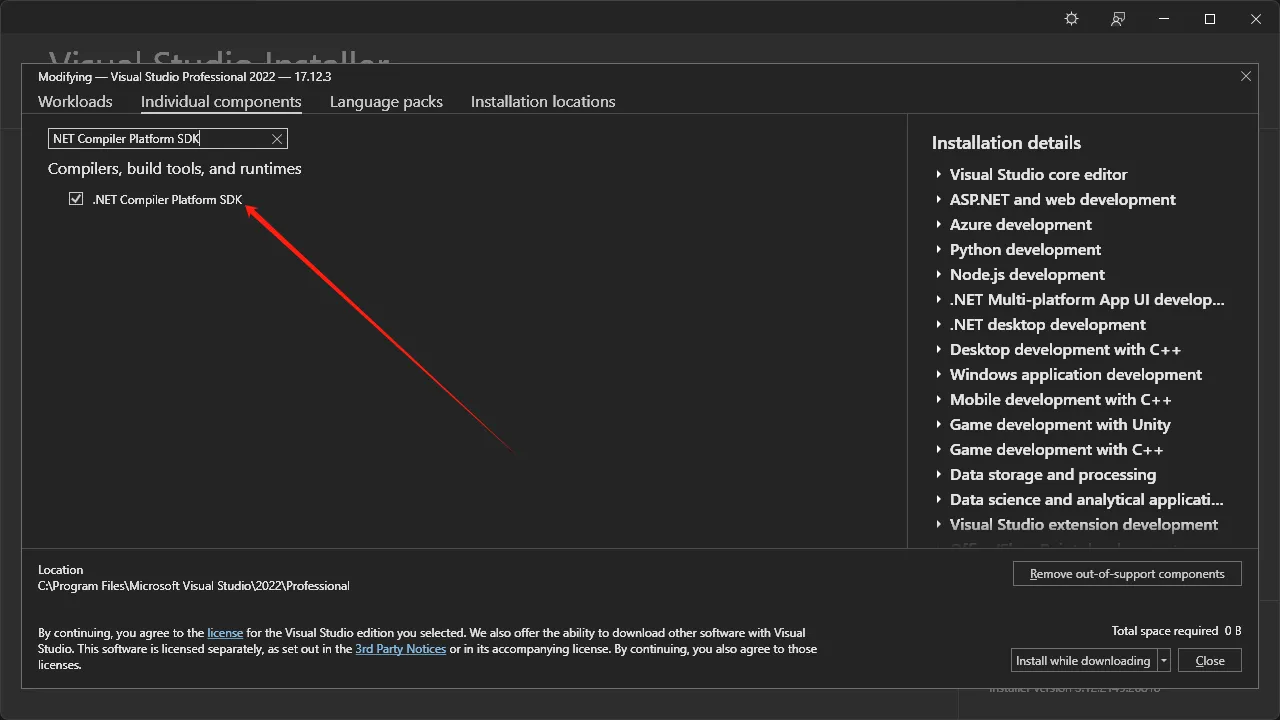Open installer theme settings sun icon
Image resolution: width=1280 pixels, height=720 pixels.
(x=1071, y=19)
